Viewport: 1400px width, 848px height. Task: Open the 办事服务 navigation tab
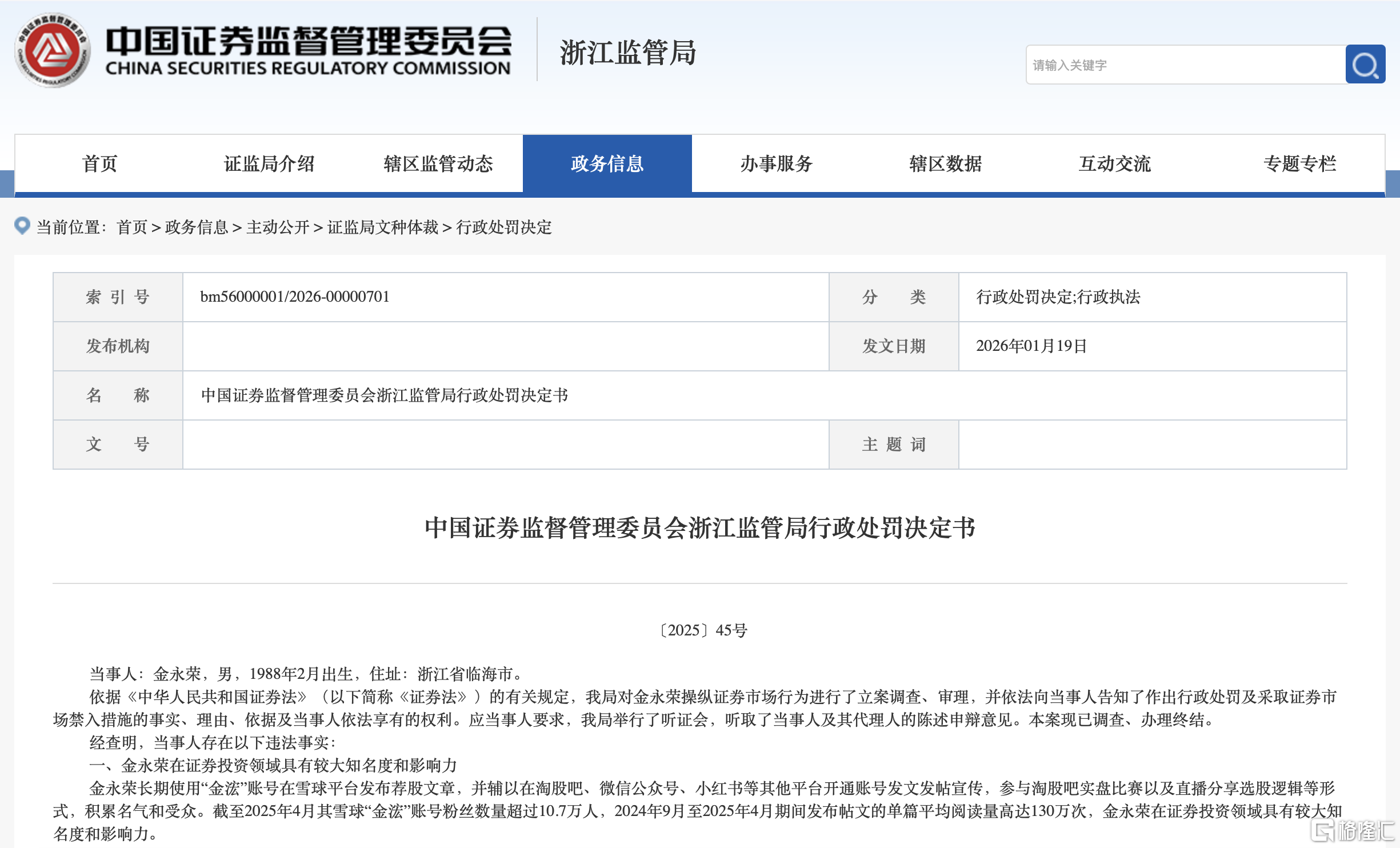(776, 164)
